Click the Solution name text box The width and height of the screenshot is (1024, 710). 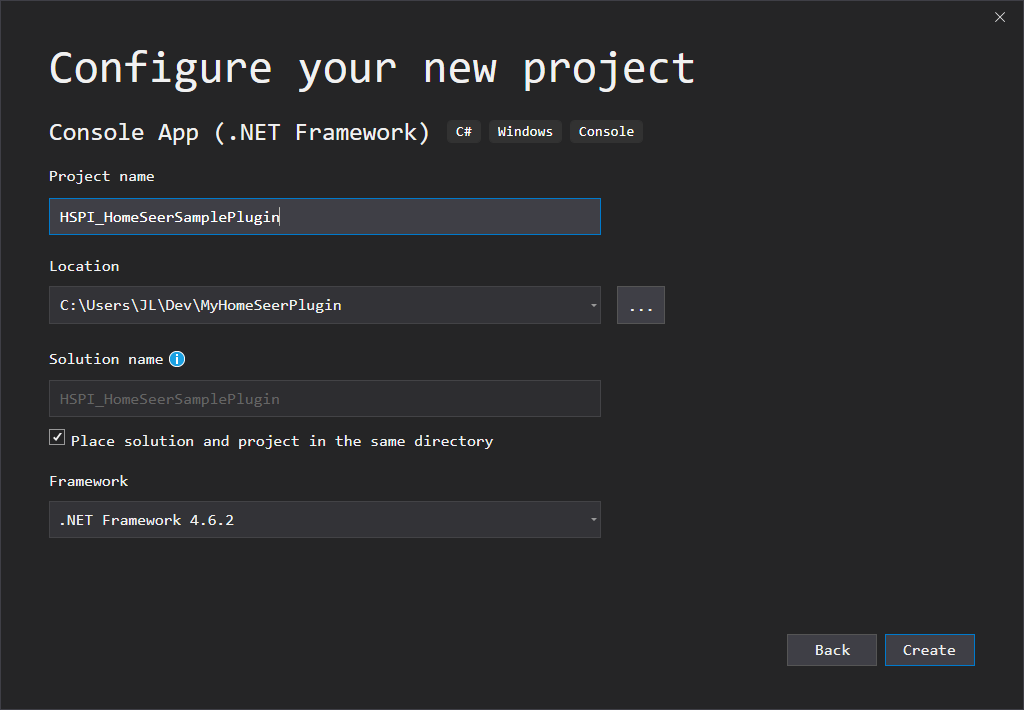(x=325, y=398)
